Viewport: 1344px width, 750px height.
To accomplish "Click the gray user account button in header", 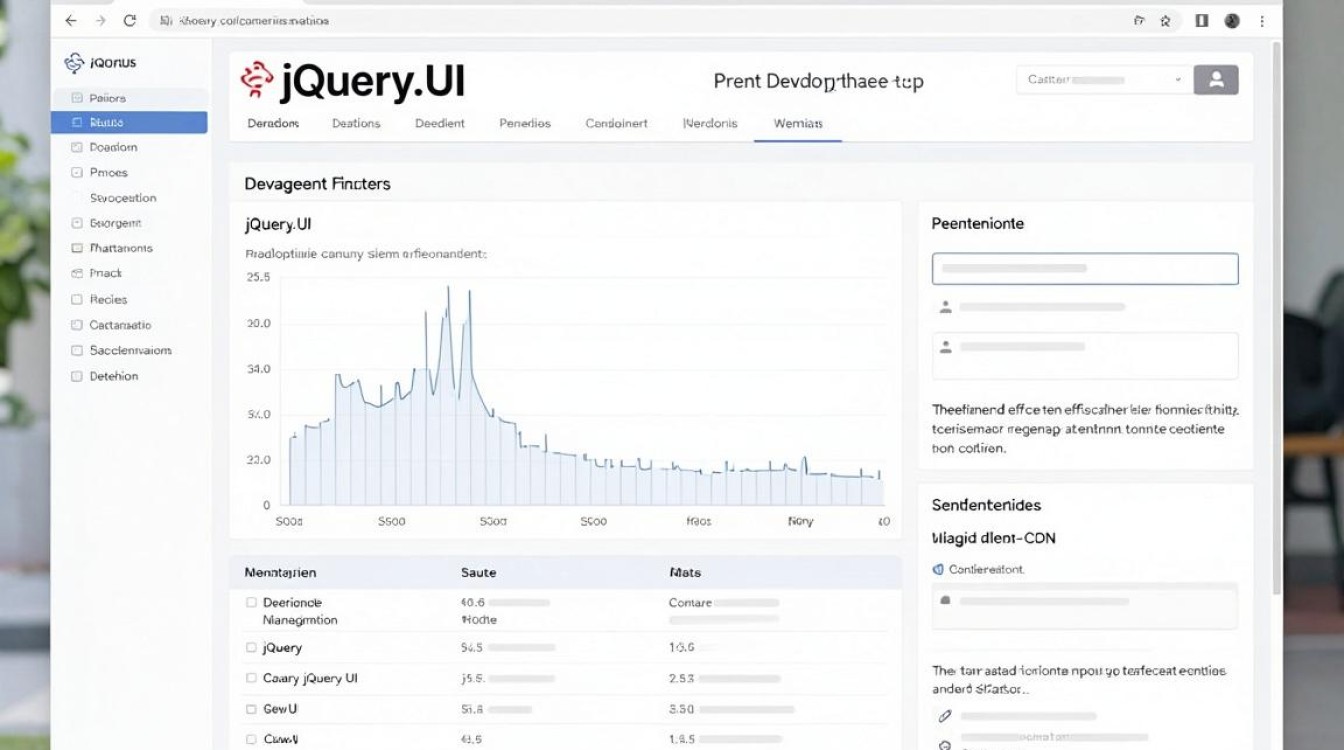I will tap(1216, 80).
